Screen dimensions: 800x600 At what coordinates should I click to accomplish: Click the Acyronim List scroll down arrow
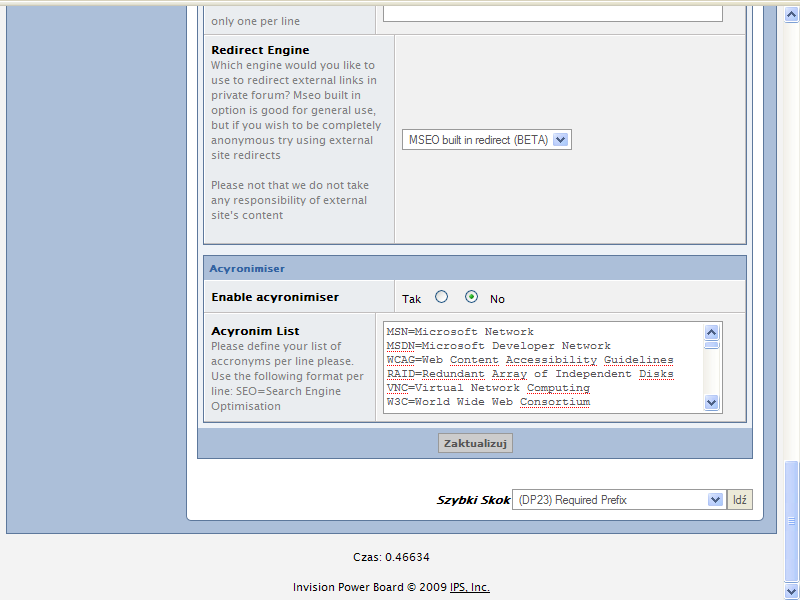[712, 402]
